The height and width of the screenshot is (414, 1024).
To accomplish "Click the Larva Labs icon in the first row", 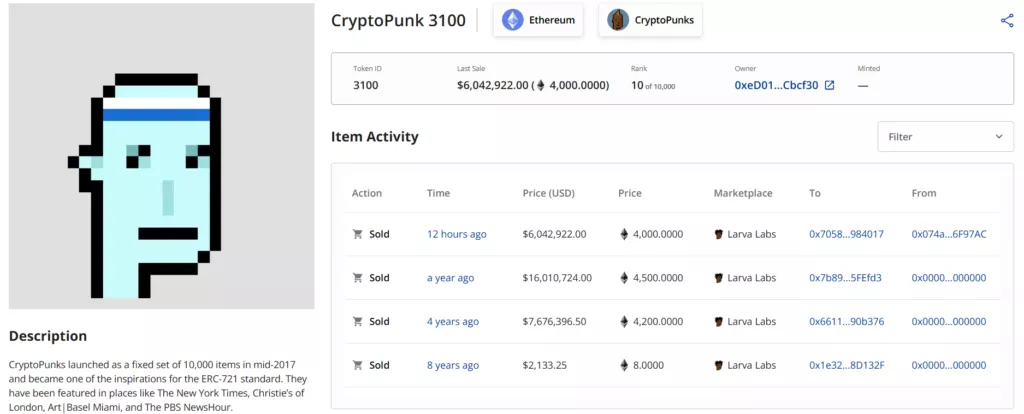I will 719,234.
